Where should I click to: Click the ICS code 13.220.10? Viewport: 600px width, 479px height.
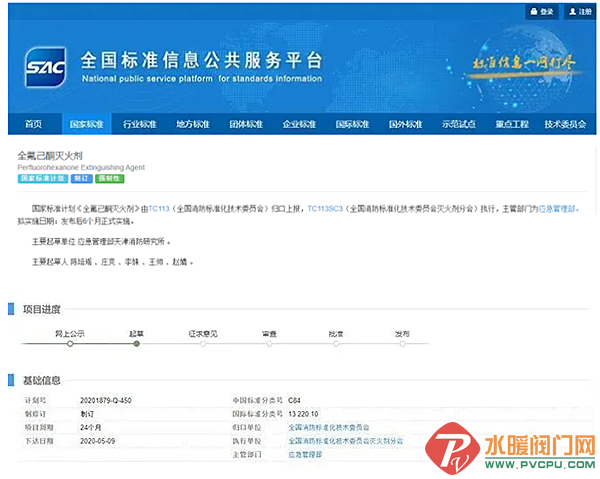(303, 414)
